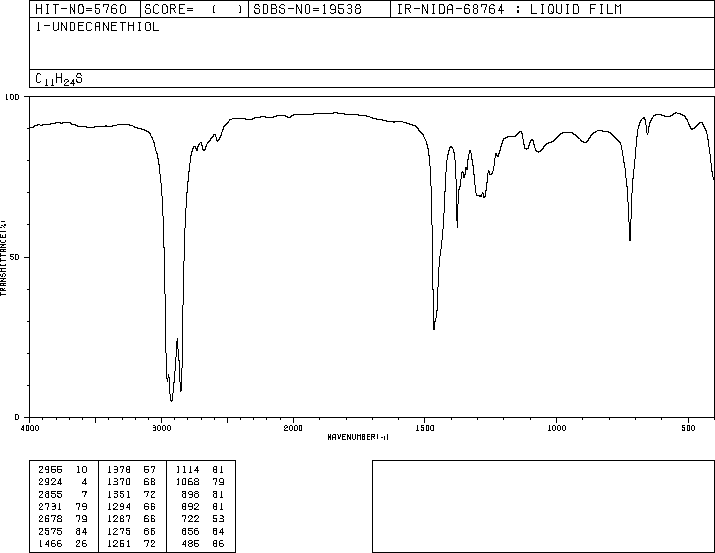The width and height of the screenshot is (715, 553).
Task: Click transmittance value 53 in the 722 row
Action: (x=218, y=519)
